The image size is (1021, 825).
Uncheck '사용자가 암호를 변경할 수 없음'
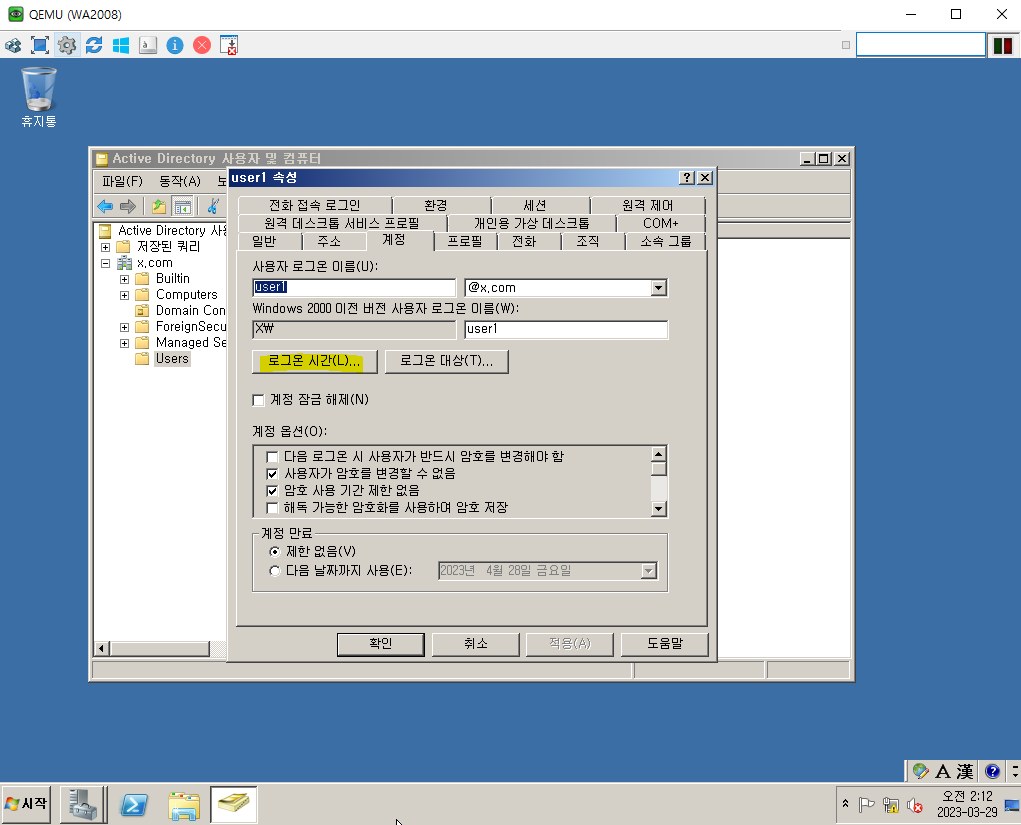pyautogui.click(x=272, y=474)
